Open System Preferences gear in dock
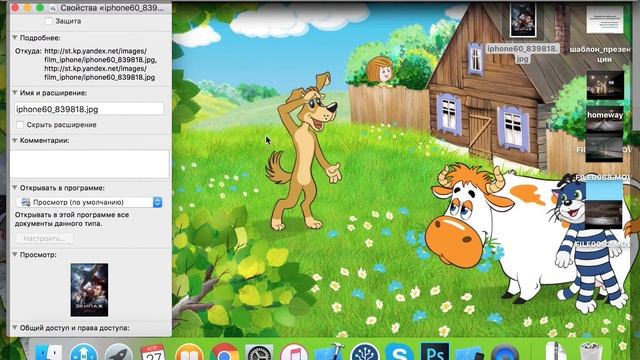This screenshot has width=640, height=360. [259, 353]
